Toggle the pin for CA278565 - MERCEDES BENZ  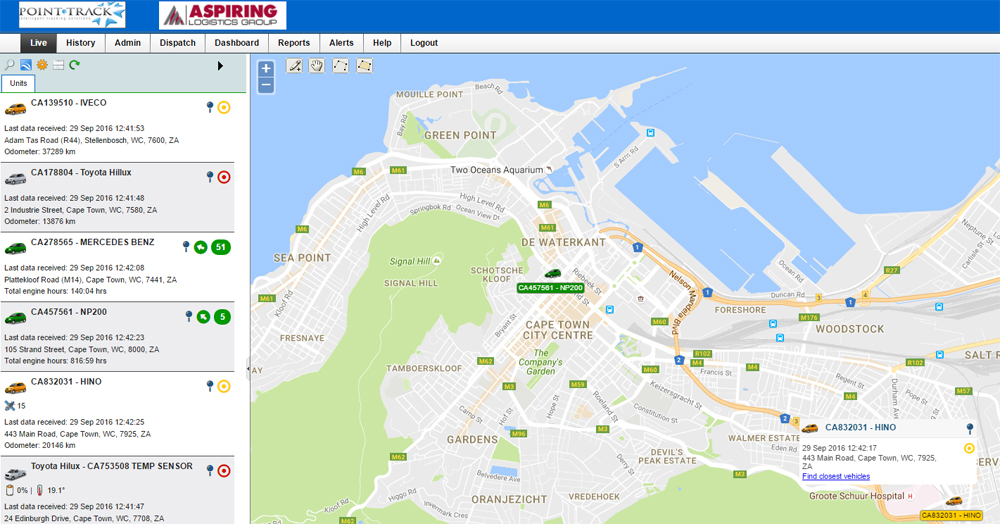[186, 246]
